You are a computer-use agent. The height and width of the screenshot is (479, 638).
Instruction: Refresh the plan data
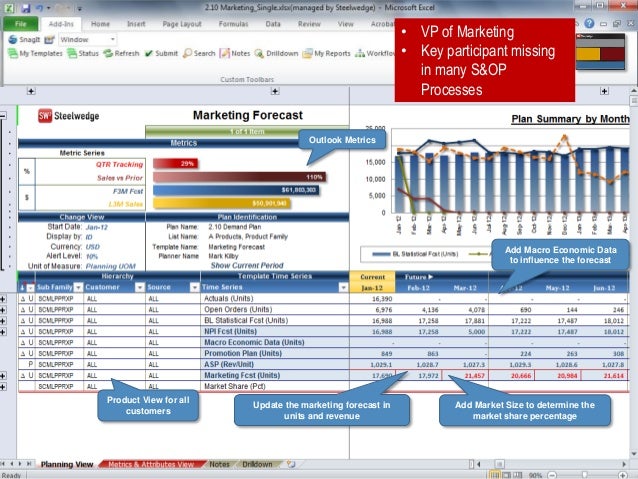click(121, 53)
